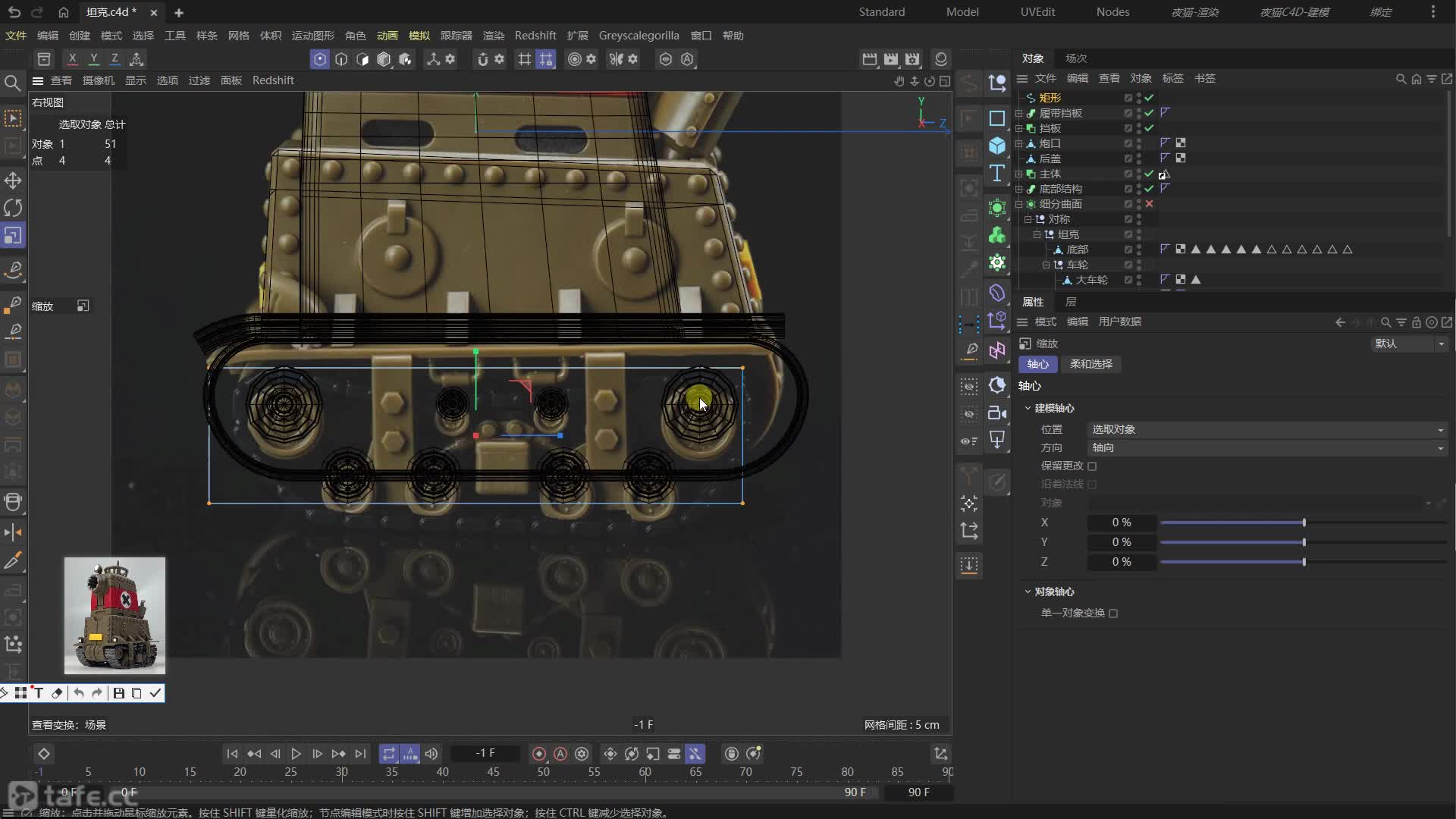
Task: Open the 位置 dropdown 选取对象
Action: 1267,429
